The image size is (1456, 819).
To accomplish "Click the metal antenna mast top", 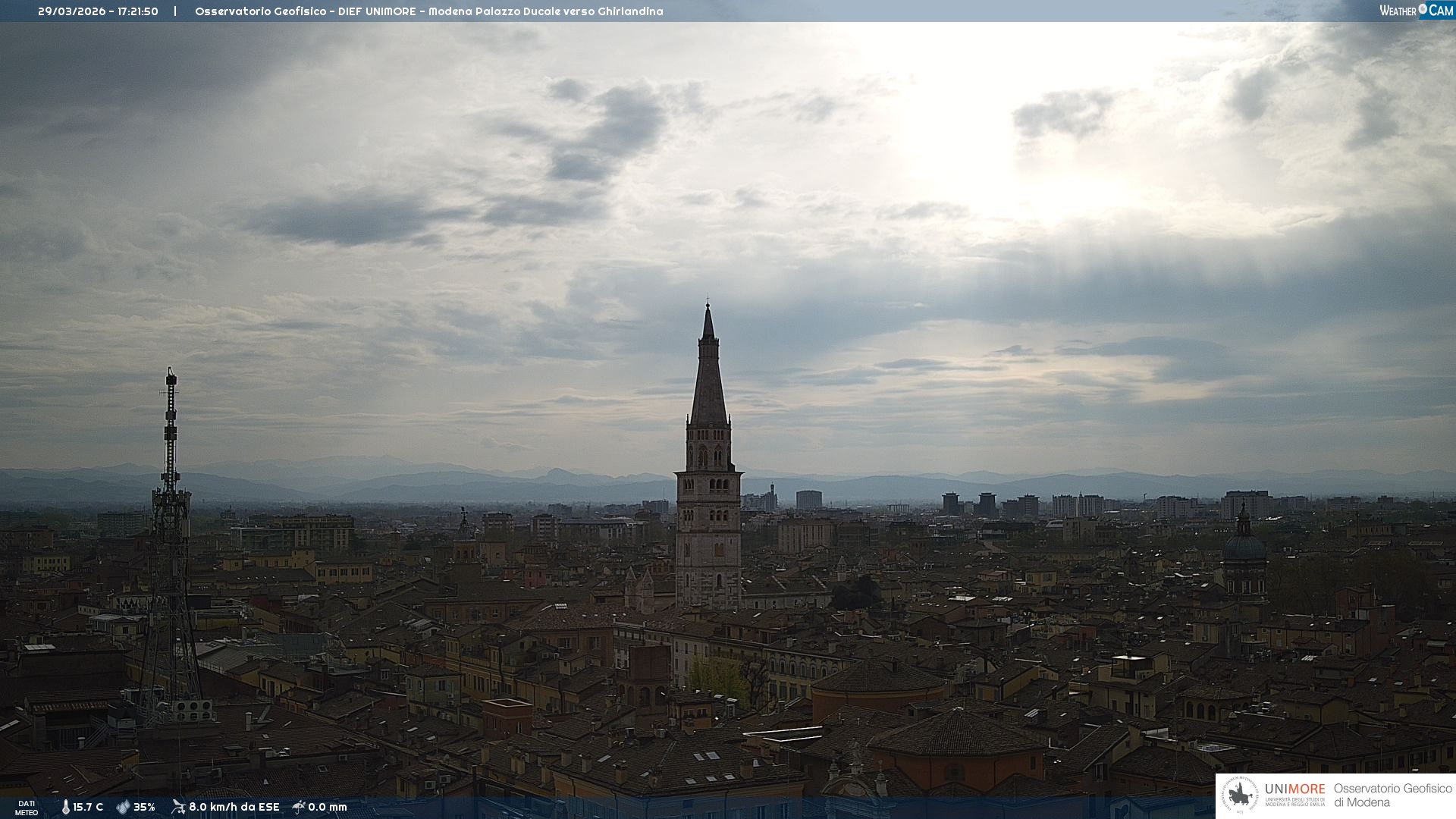I will [171, 376].
